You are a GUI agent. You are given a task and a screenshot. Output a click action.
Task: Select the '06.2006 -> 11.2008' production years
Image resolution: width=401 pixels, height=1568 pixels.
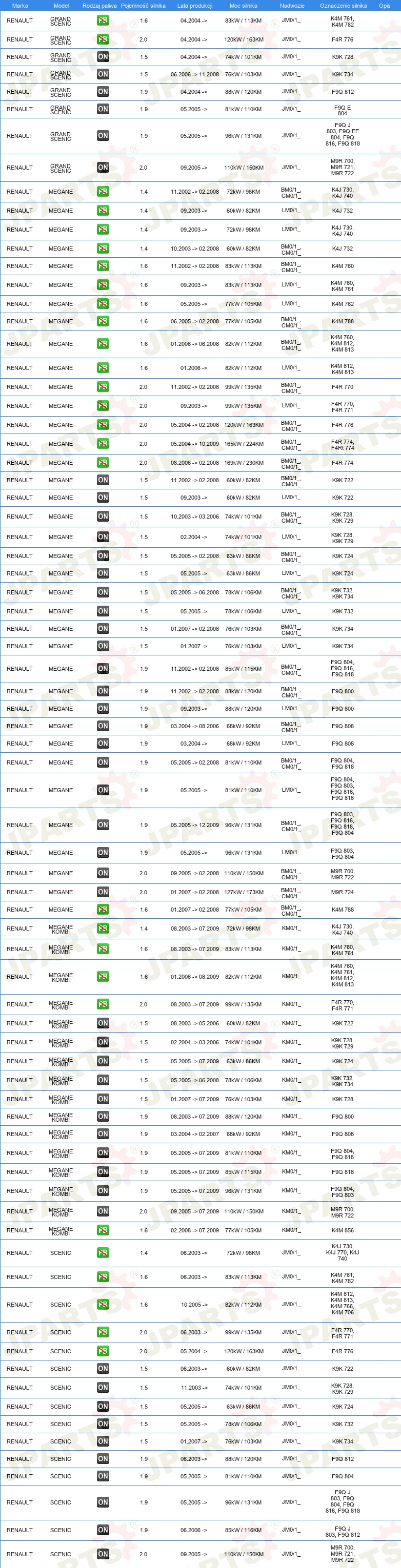194,74
